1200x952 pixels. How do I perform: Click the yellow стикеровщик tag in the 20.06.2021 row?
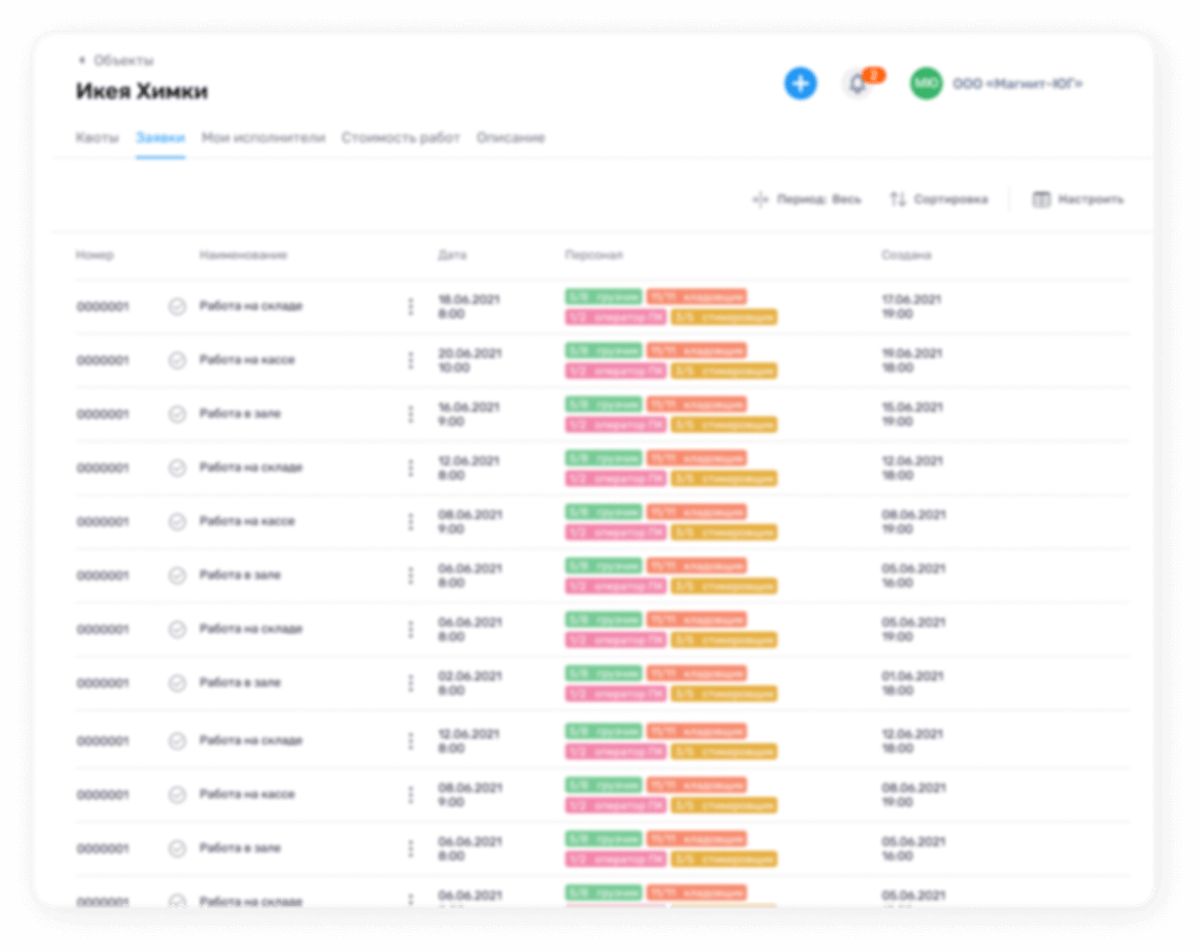coord(724,371)
